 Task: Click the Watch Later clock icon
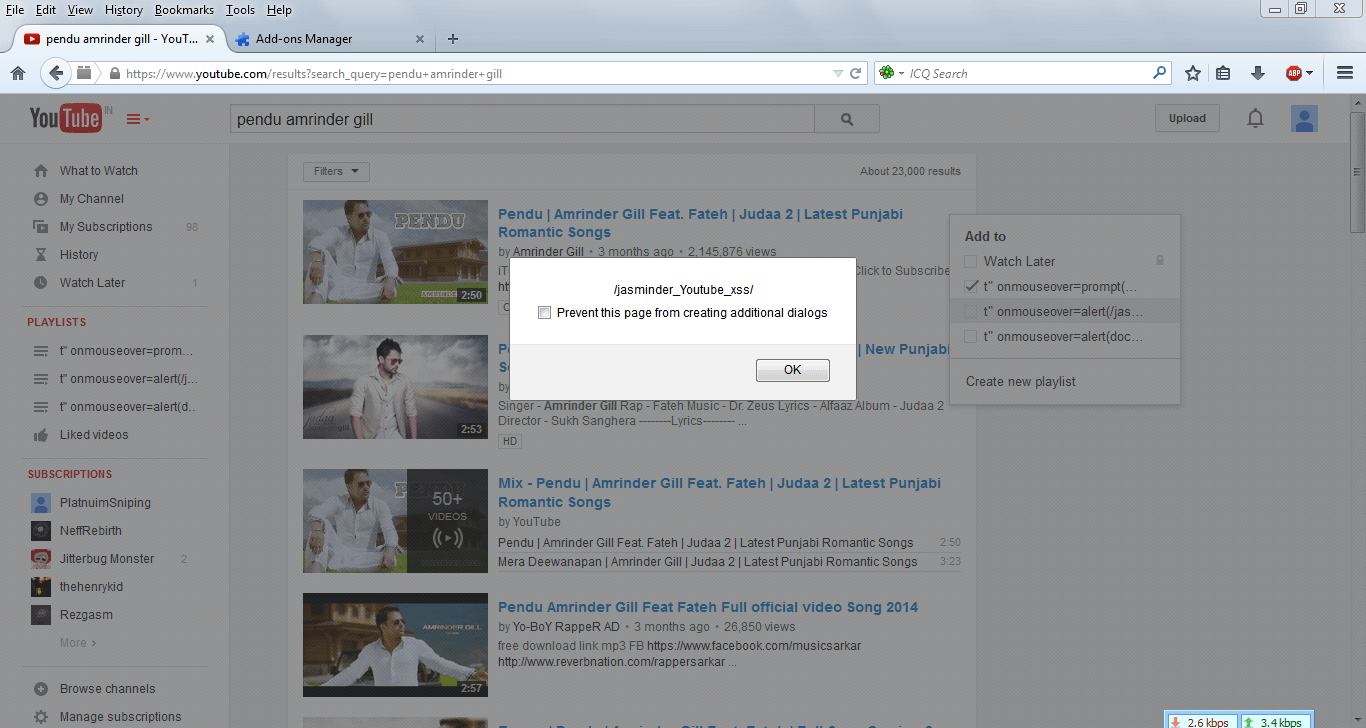pyautogui.click(x=40, y=283)
